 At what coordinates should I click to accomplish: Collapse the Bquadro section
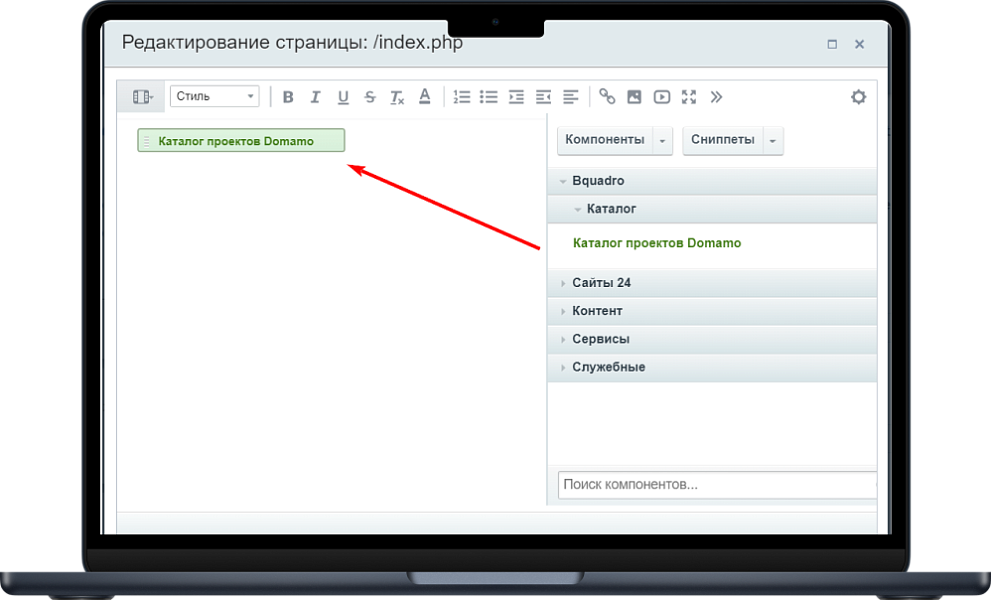pyautogui.click(x=598, y=181)
